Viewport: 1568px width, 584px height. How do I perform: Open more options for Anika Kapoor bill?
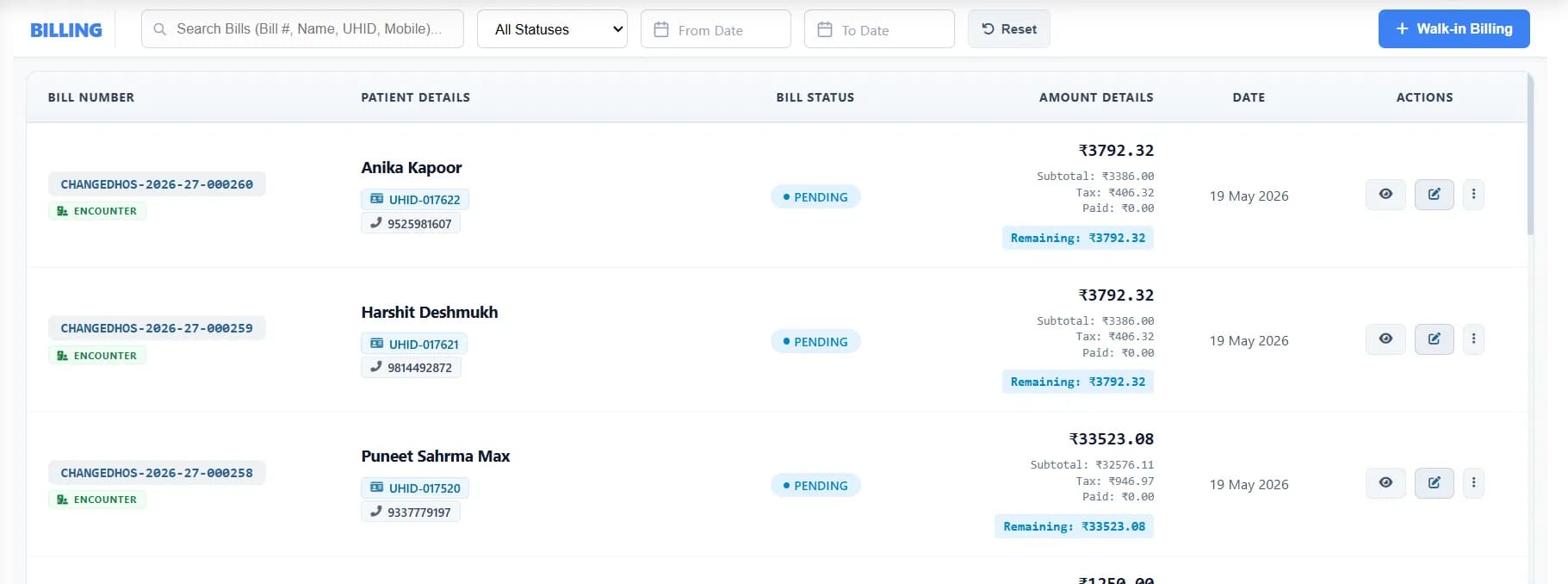[1473, 195]
